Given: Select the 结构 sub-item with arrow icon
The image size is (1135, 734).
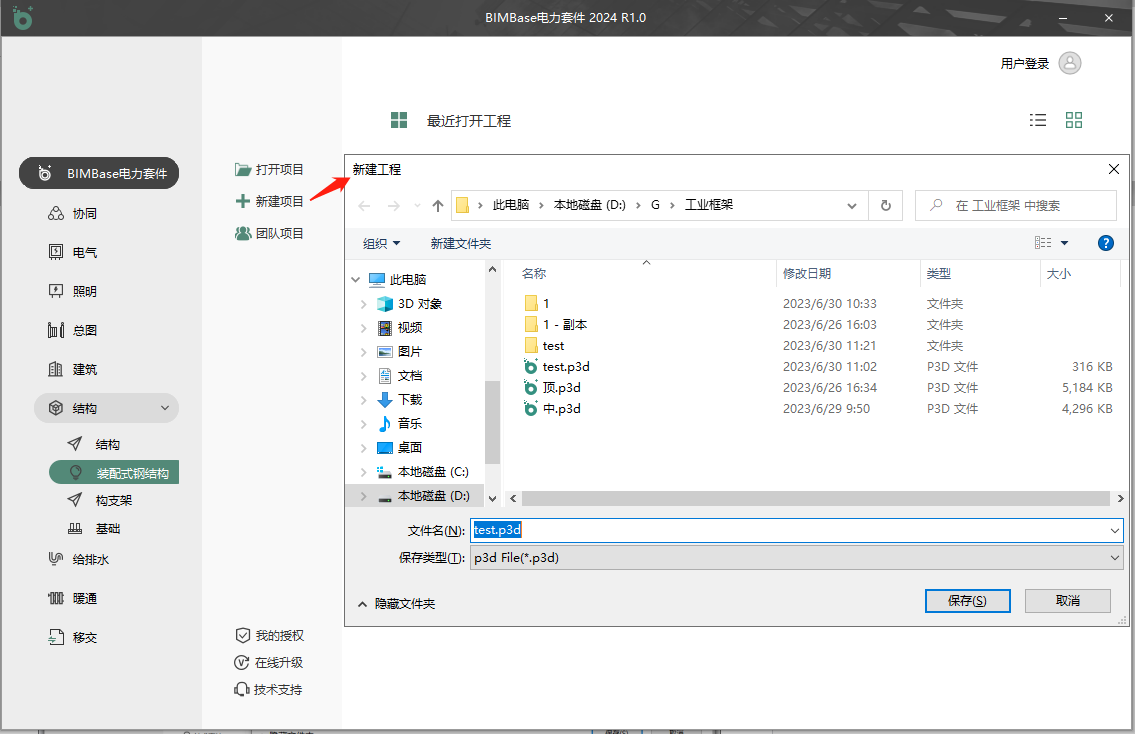Looking at the screenshot, I should click(x=94, y=444).
